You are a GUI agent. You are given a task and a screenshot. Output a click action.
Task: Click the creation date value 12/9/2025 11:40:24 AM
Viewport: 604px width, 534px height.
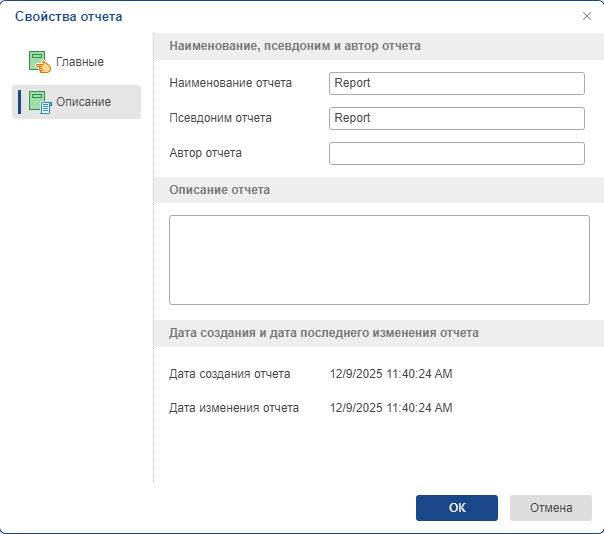391,374
